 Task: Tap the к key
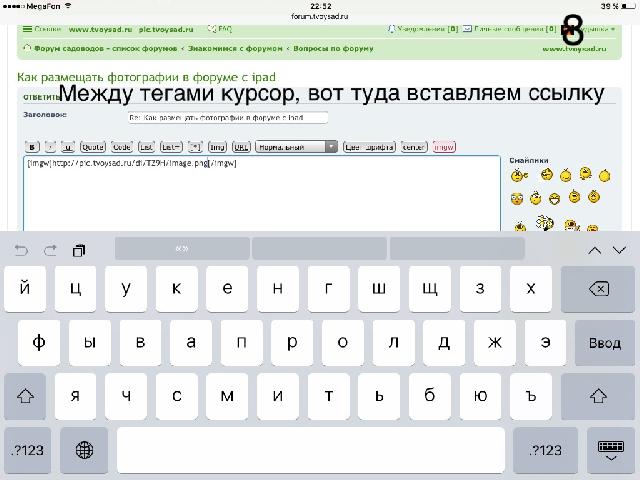(x=177, y=289)
